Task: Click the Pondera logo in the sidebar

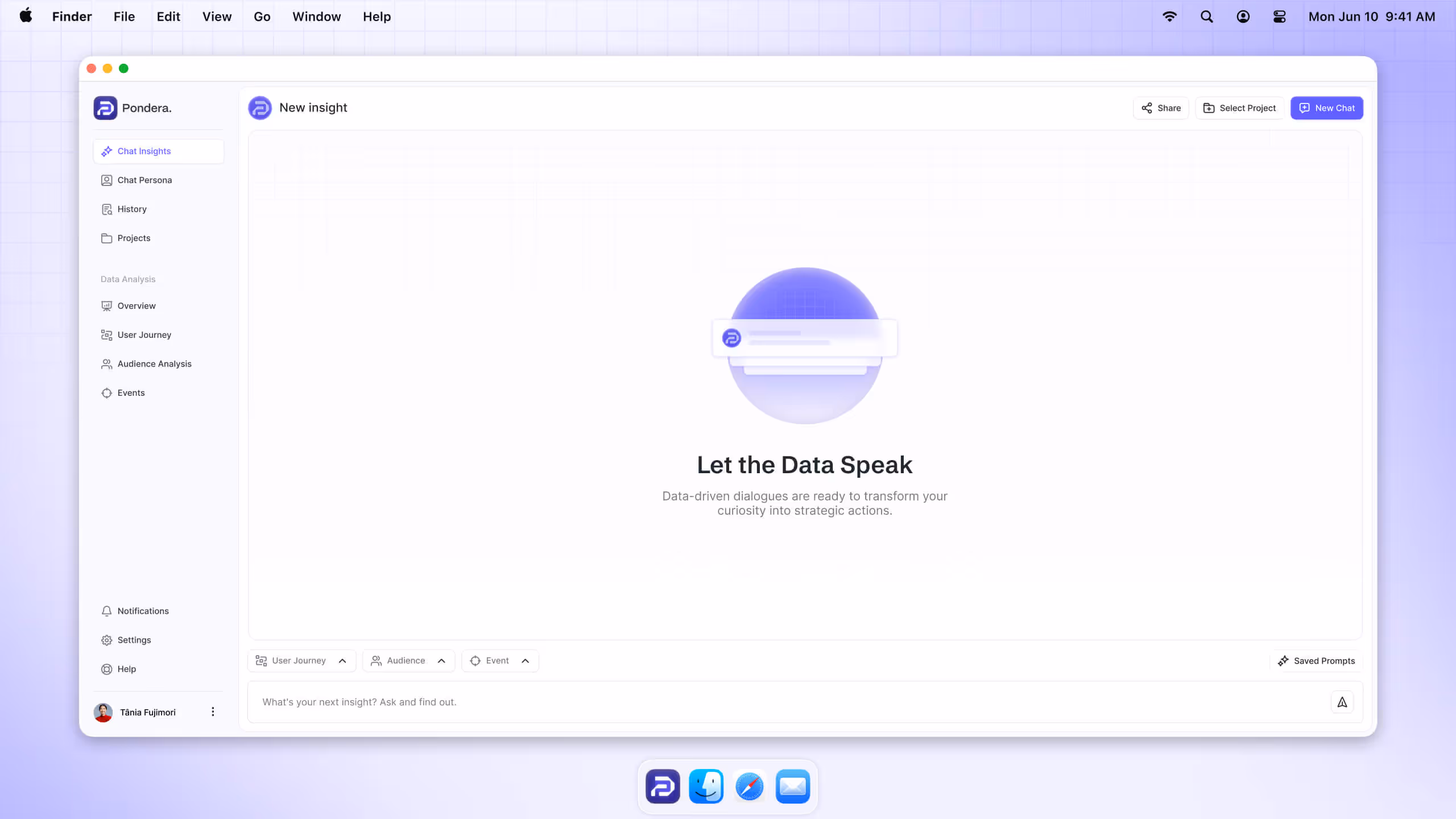Action: 105,107
